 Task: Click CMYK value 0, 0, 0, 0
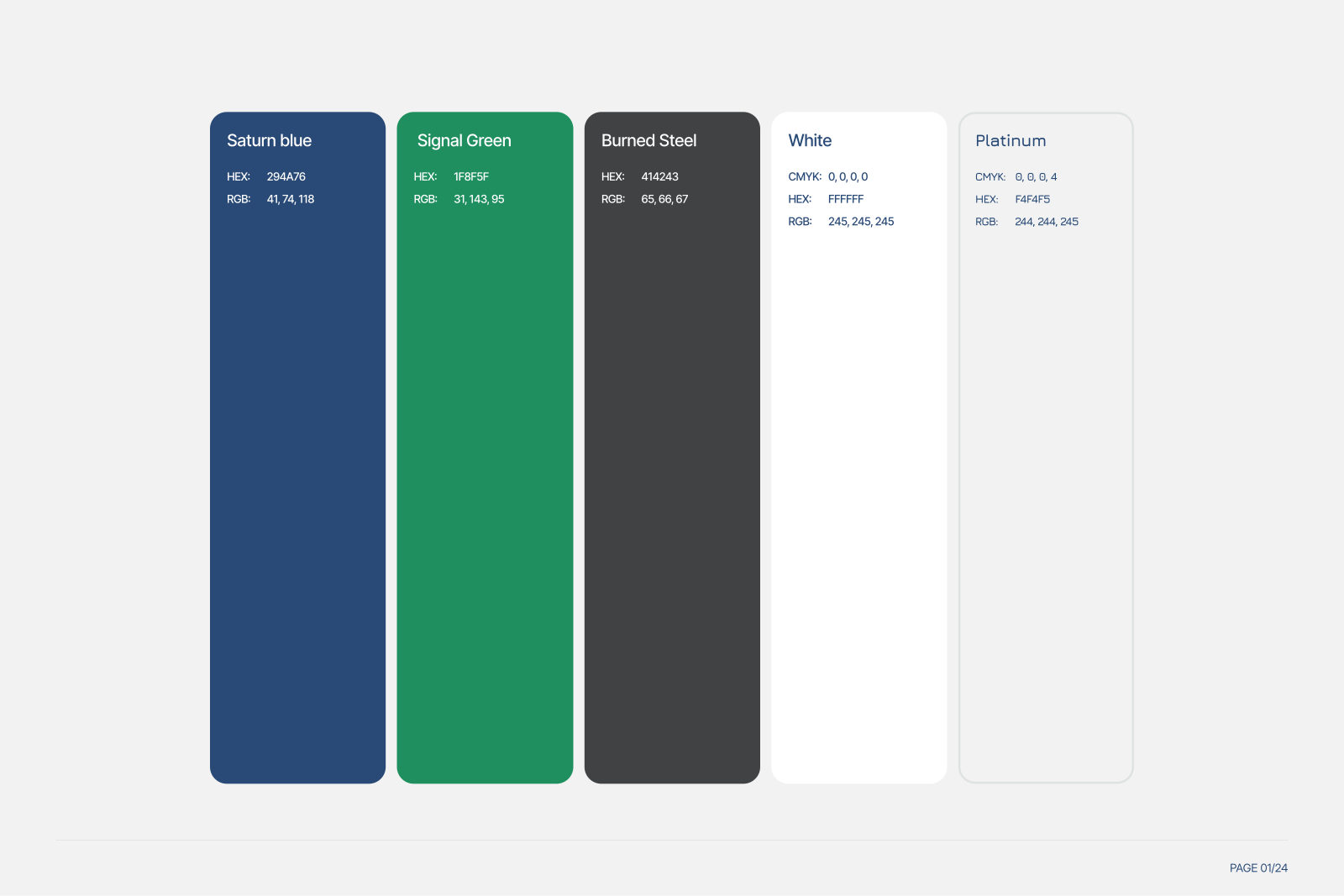tap(848, 176)
